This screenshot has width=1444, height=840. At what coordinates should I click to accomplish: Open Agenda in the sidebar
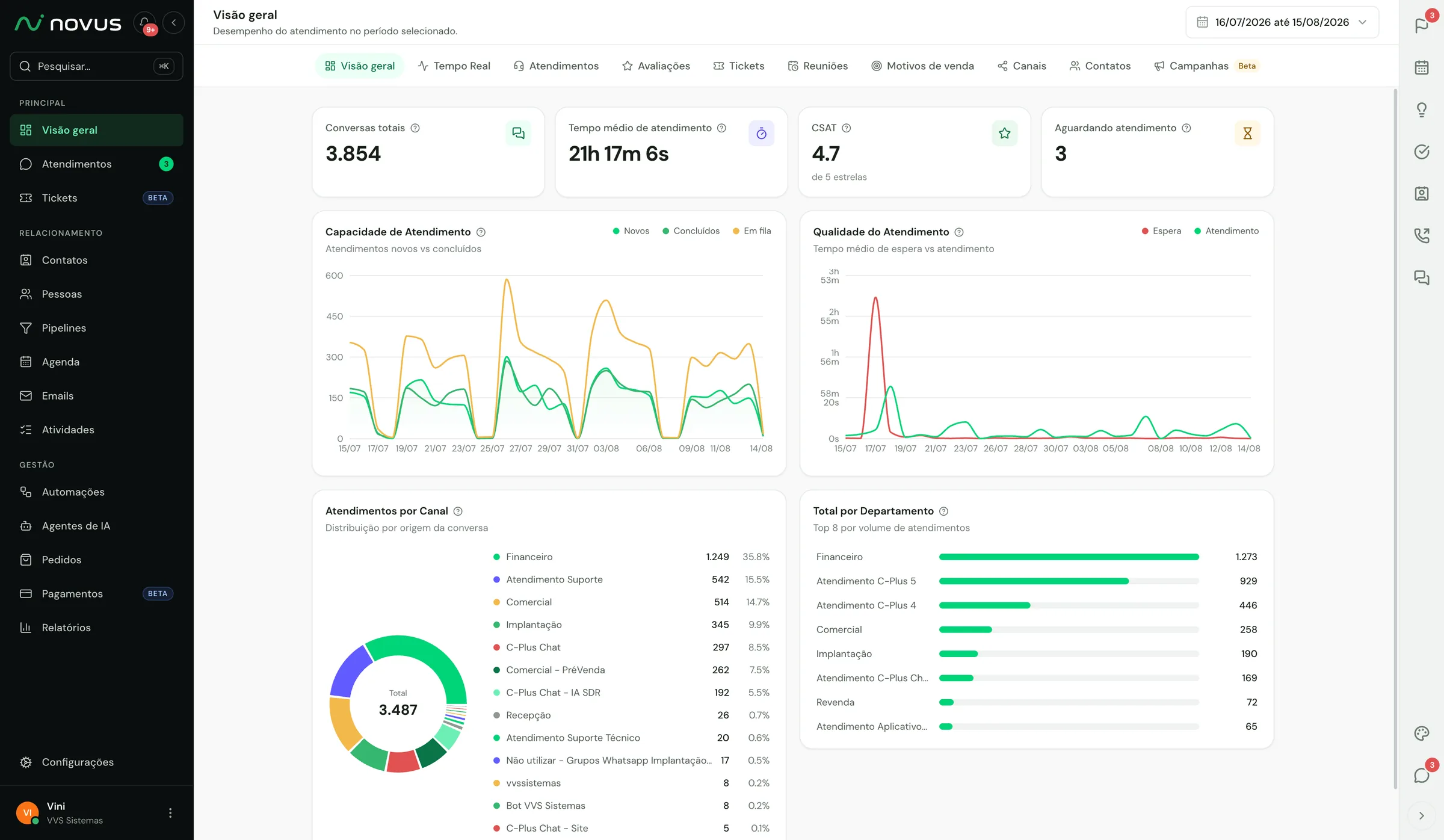pyautogui.click(x=96, y=362)
